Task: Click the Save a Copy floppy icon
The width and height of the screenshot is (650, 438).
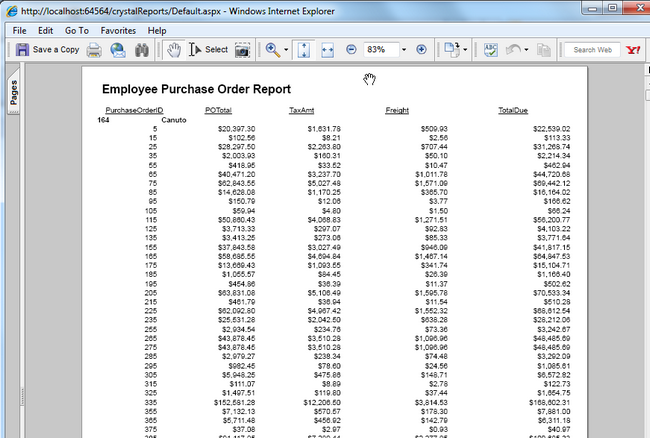Action: click(22, 50)
